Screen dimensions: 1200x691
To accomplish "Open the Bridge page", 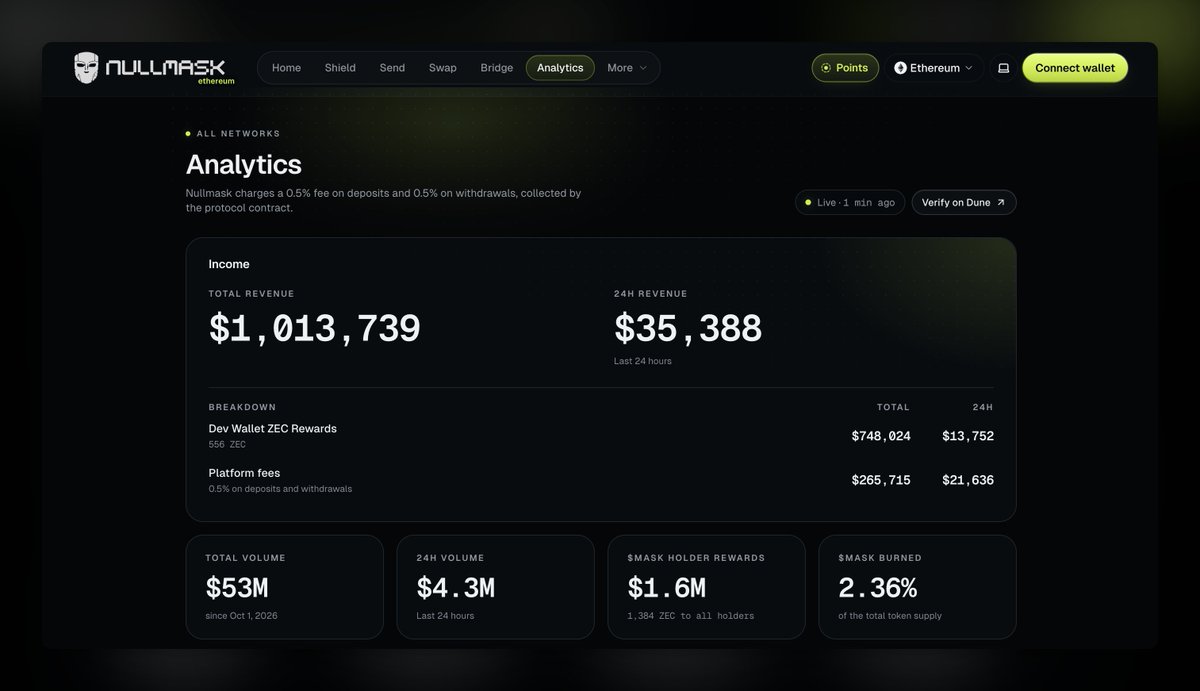I will click(497, 68).
